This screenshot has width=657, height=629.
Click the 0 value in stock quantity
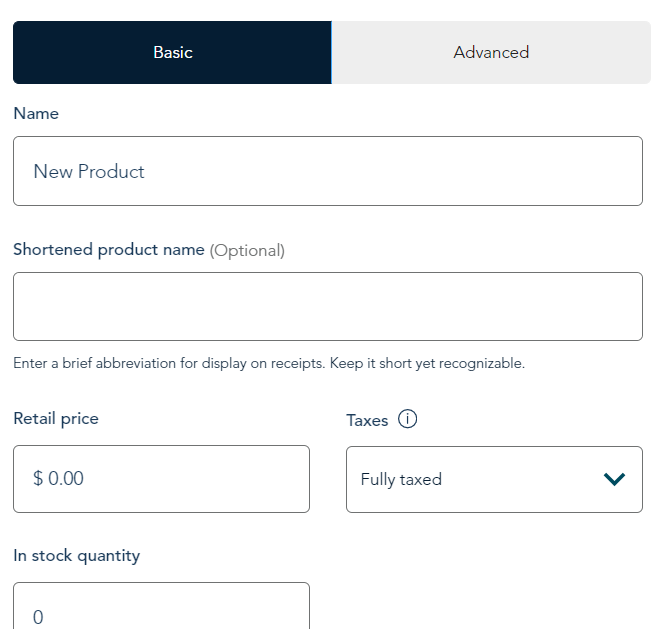38,617
